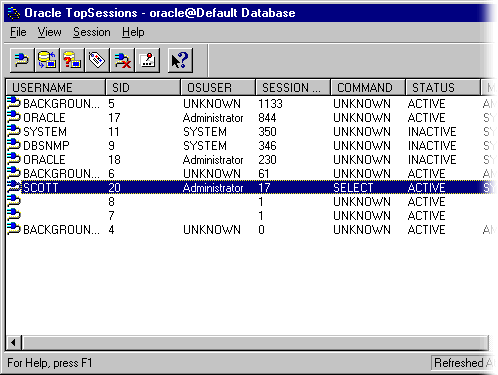Select the SYSTEM username cell

click(45, 132)
